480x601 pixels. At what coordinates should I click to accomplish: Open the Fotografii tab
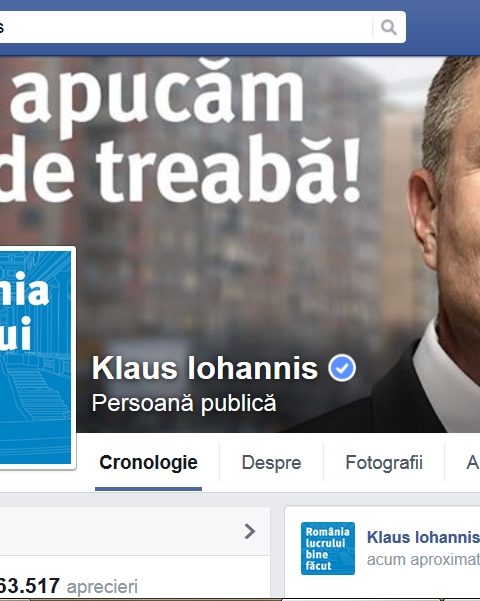tap(384, 462)
